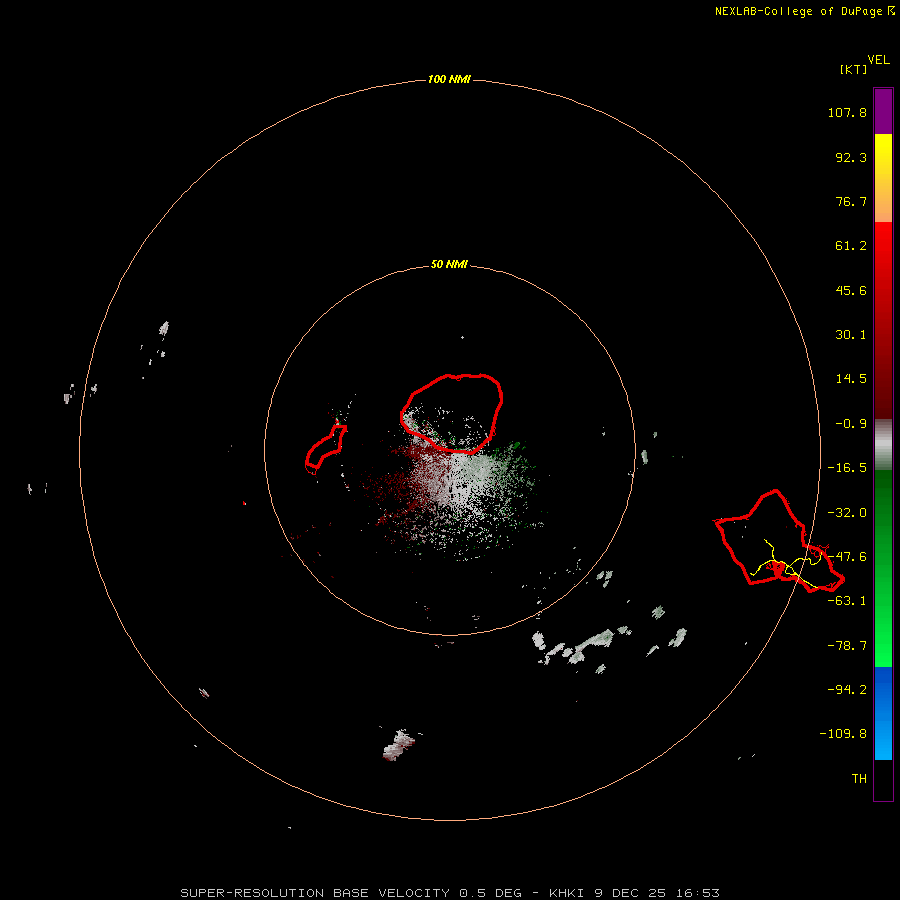Image resolution: width=900 pixels, height=900 pixels.
Task: Click the 100 NMI range ring label
Action: [x=449, y=79]
